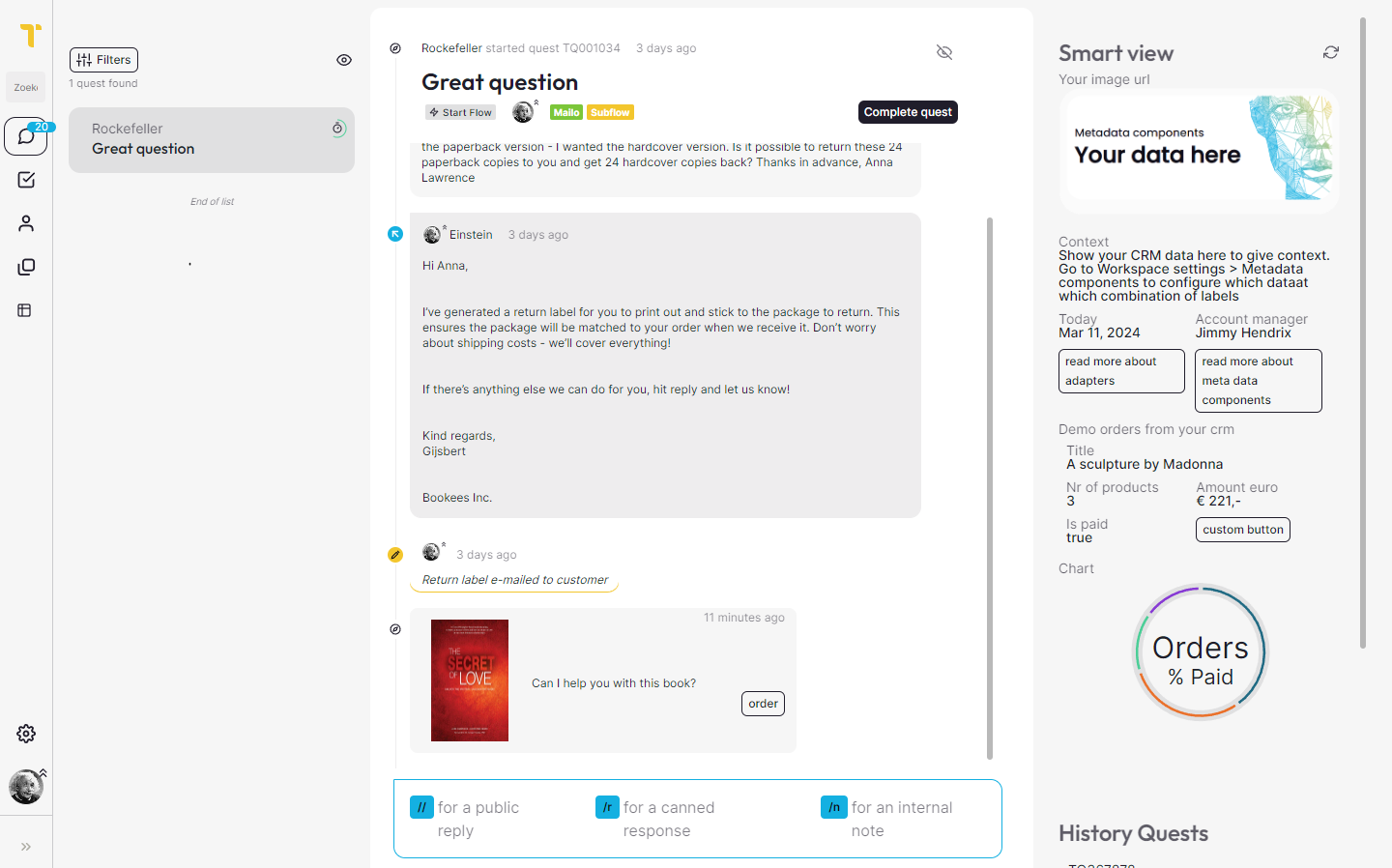This screenshot has height=868, width=1392.
Task: Click the Start Flow tag
Action: click(461, 113)
